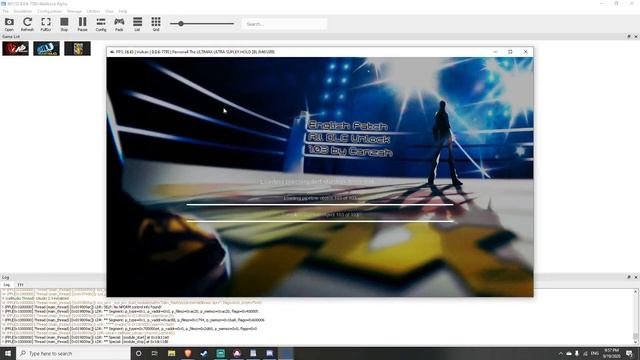Screen dimensions: 640x360
Task: Open the Windows notification center
Action: pos(630,353)
